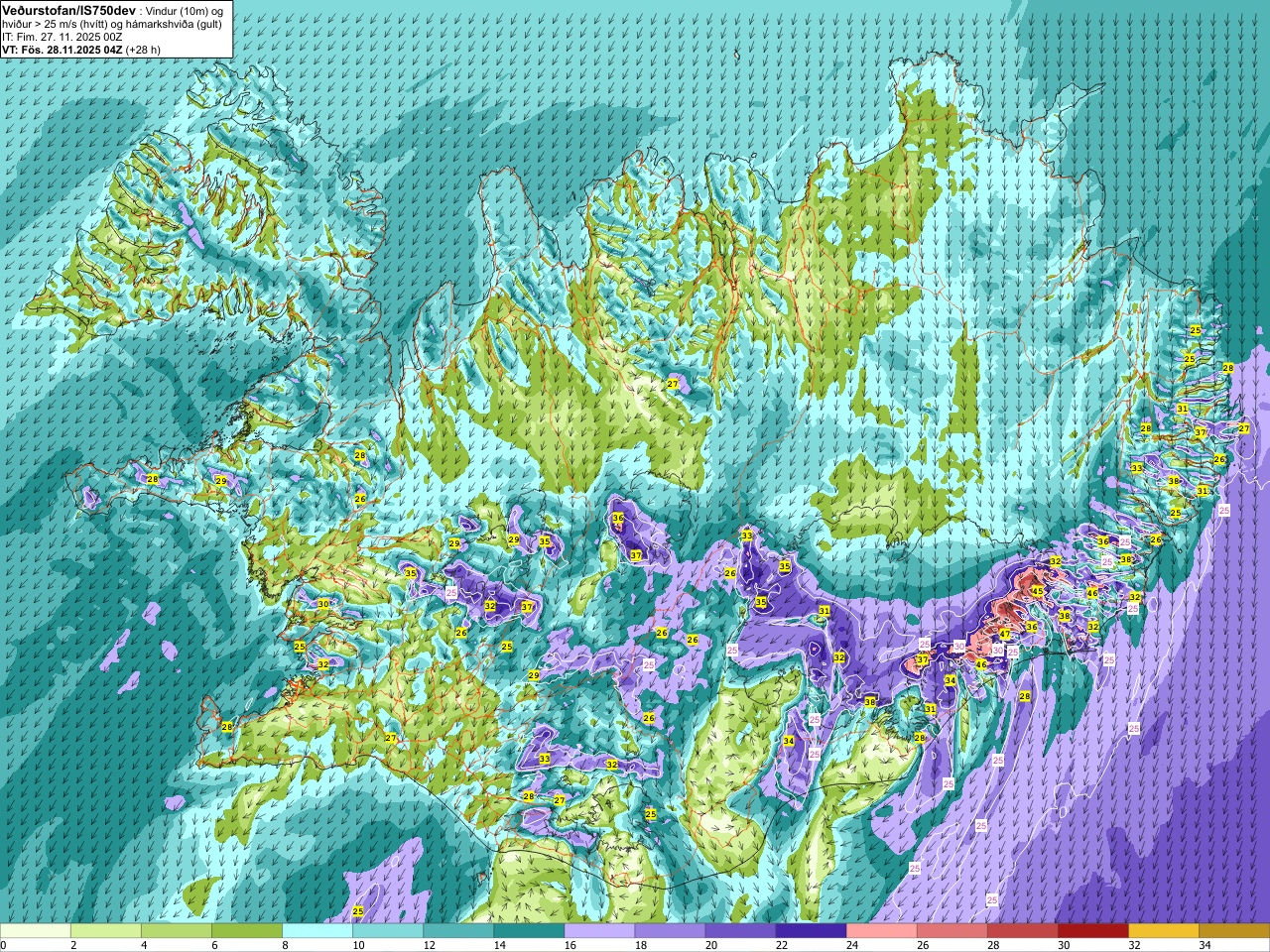Select the light pink 24–26 m/s swatch
Image resolution: width=1270 pixels, height=952 pixels.
[x=881, y=931]
